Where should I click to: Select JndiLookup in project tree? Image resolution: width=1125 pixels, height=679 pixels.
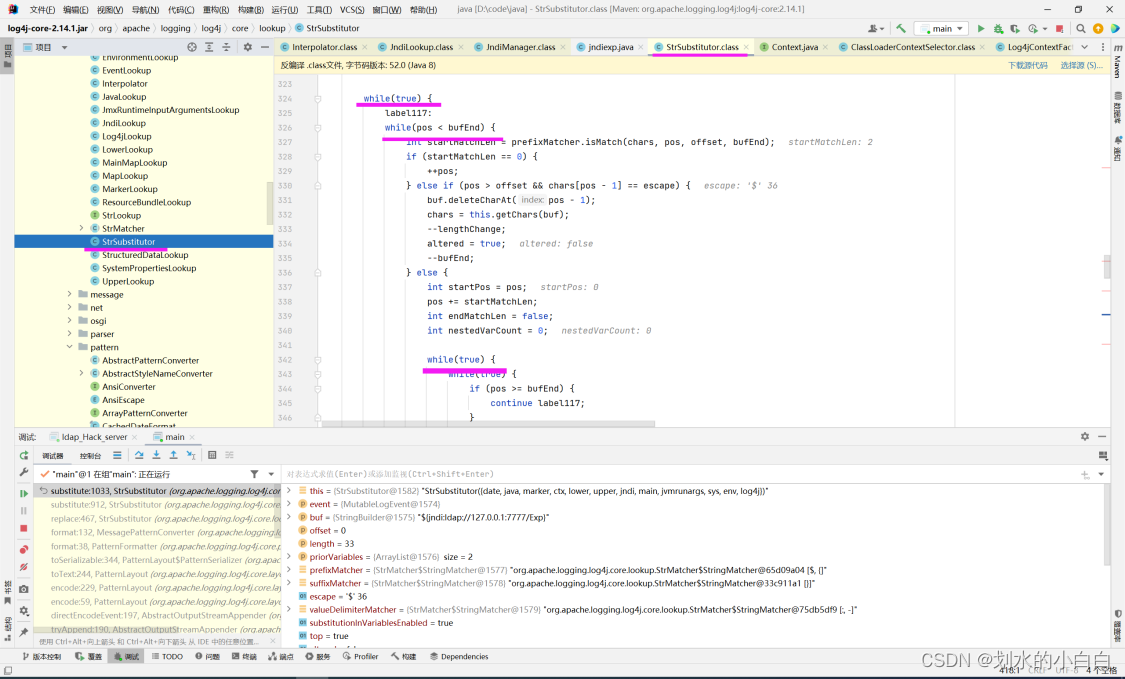[123, 123]
